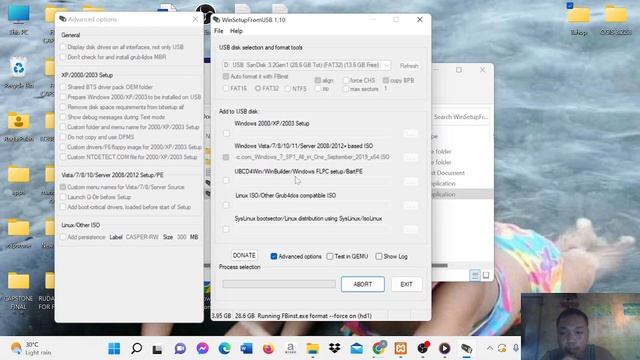Click persistence Size 300 field
The height and width of the screenshot is (360, 640).
[x=182, y=237]
